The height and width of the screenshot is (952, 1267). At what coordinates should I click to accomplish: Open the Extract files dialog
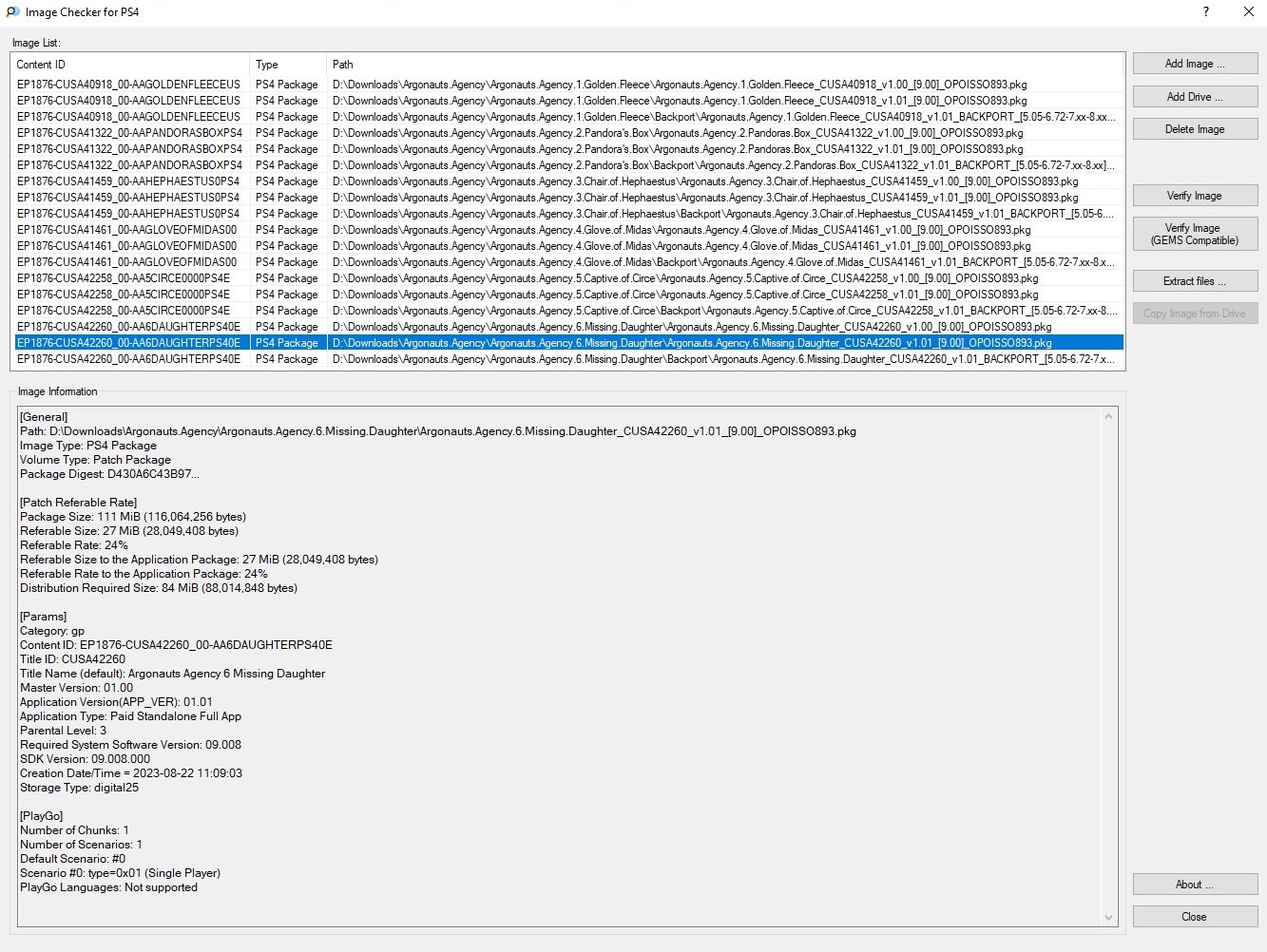[x=1195, y=281]
